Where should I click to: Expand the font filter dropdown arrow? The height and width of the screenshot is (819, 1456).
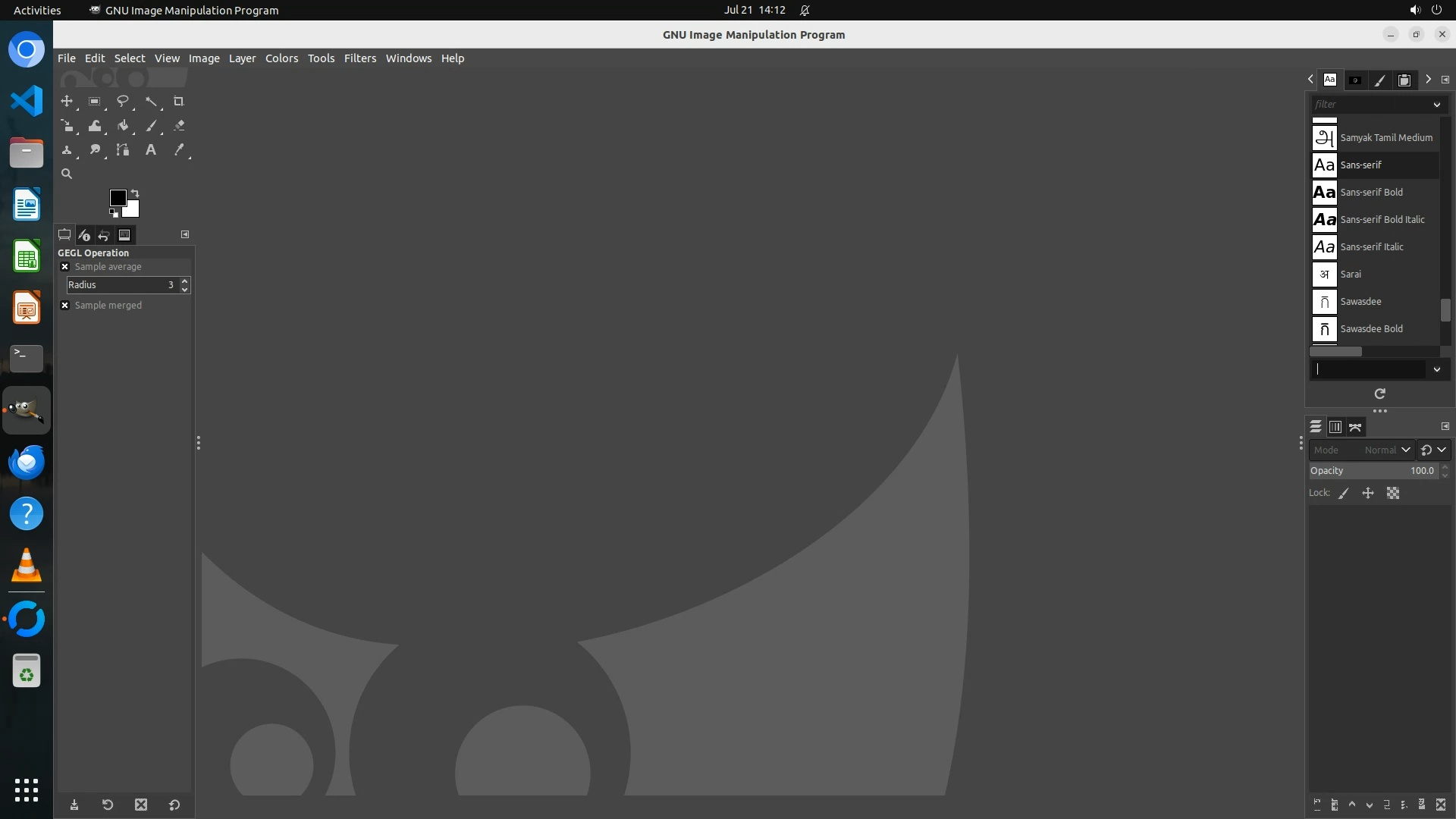(1436, 105)
